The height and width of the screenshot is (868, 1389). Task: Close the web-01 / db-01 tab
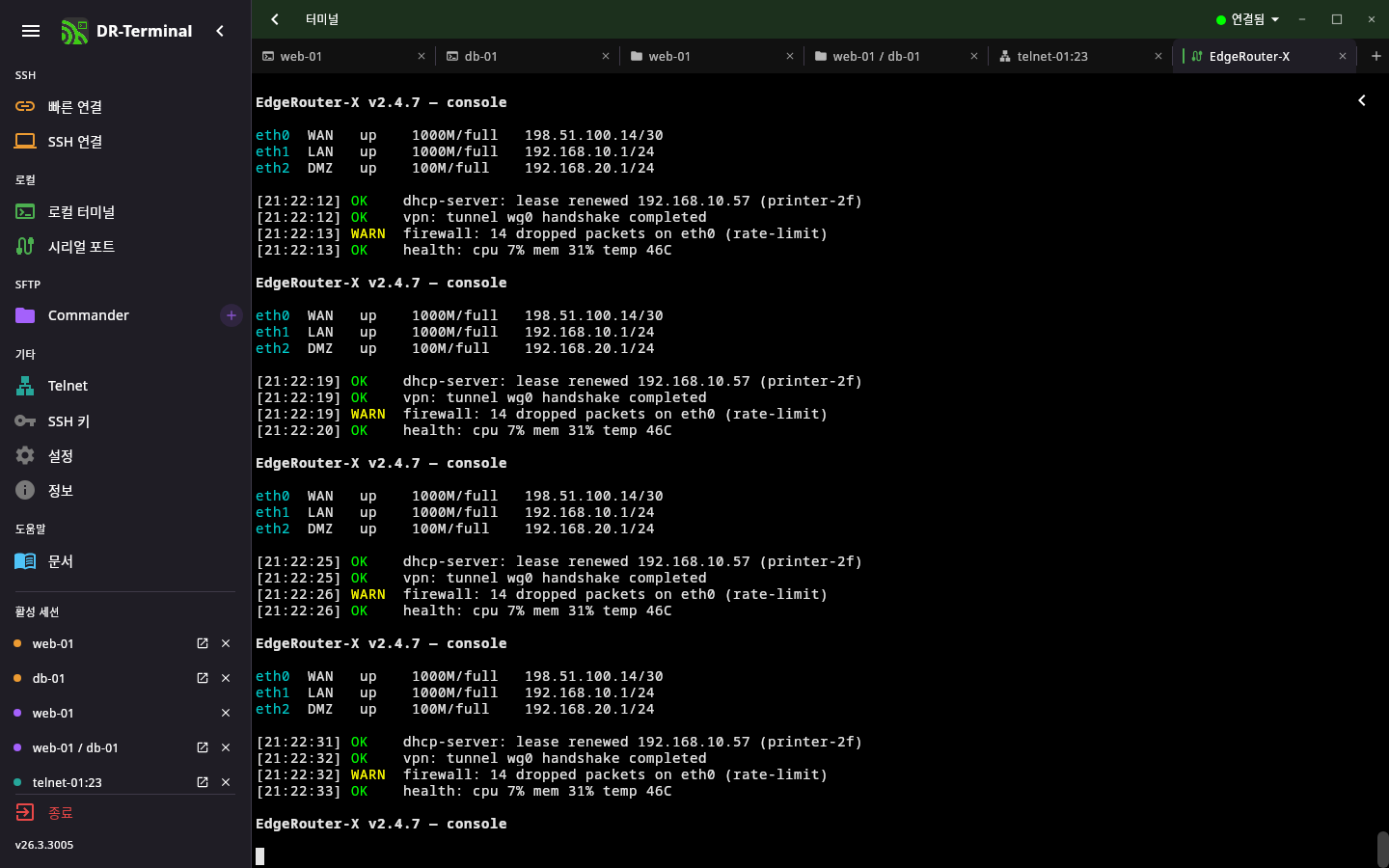click(x=974, y=56)
